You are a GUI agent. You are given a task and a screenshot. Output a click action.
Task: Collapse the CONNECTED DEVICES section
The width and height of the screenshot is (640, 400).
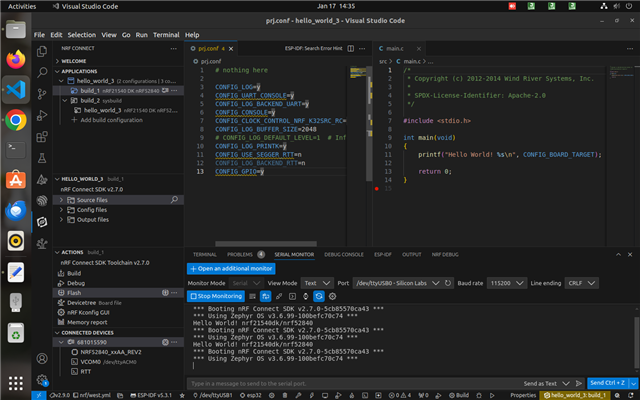[118, 333]
